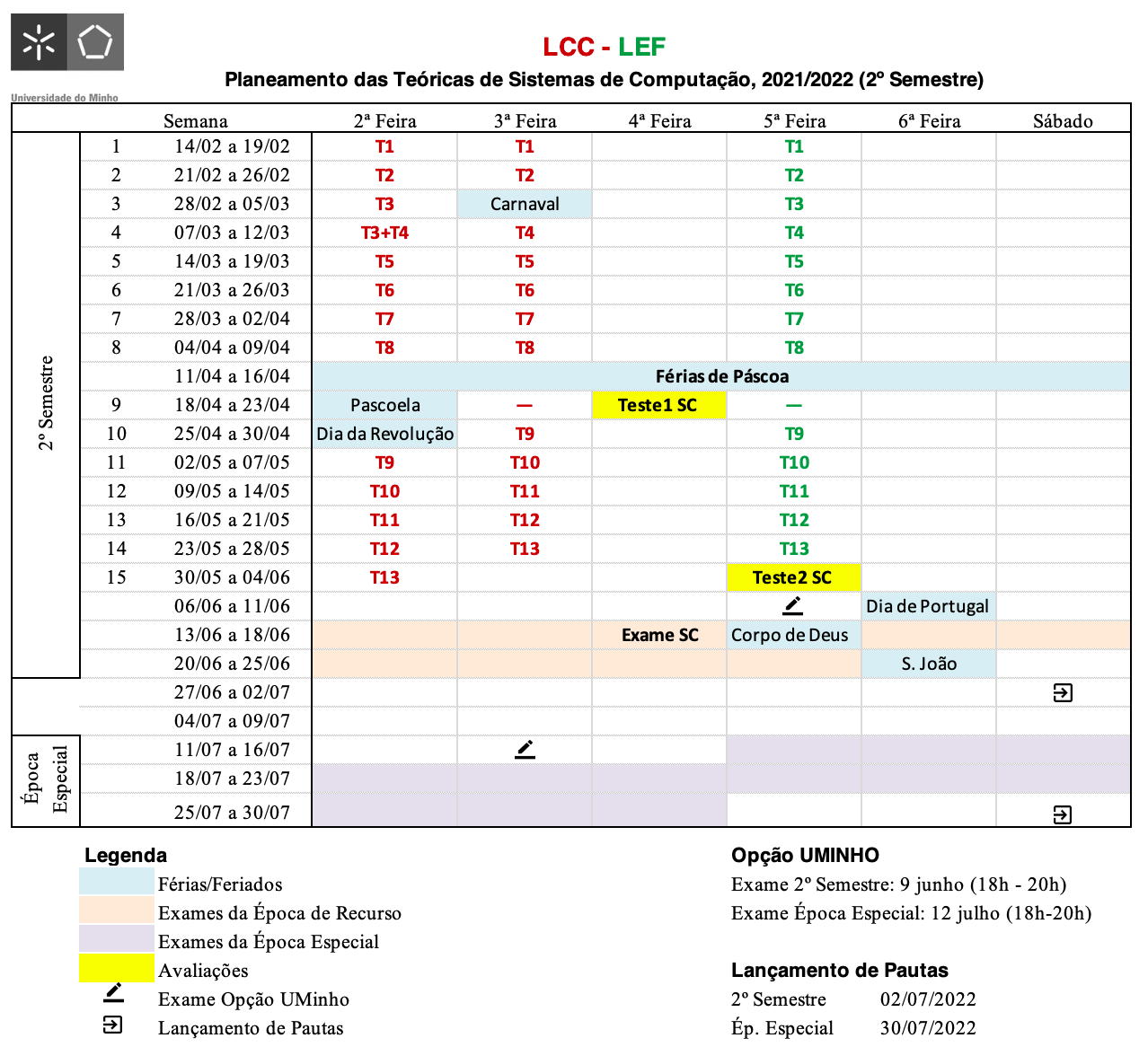Click the Universidade do Minho star logo
The height and width of the screenshot is (1047, 1148).
tap(39, 42)
